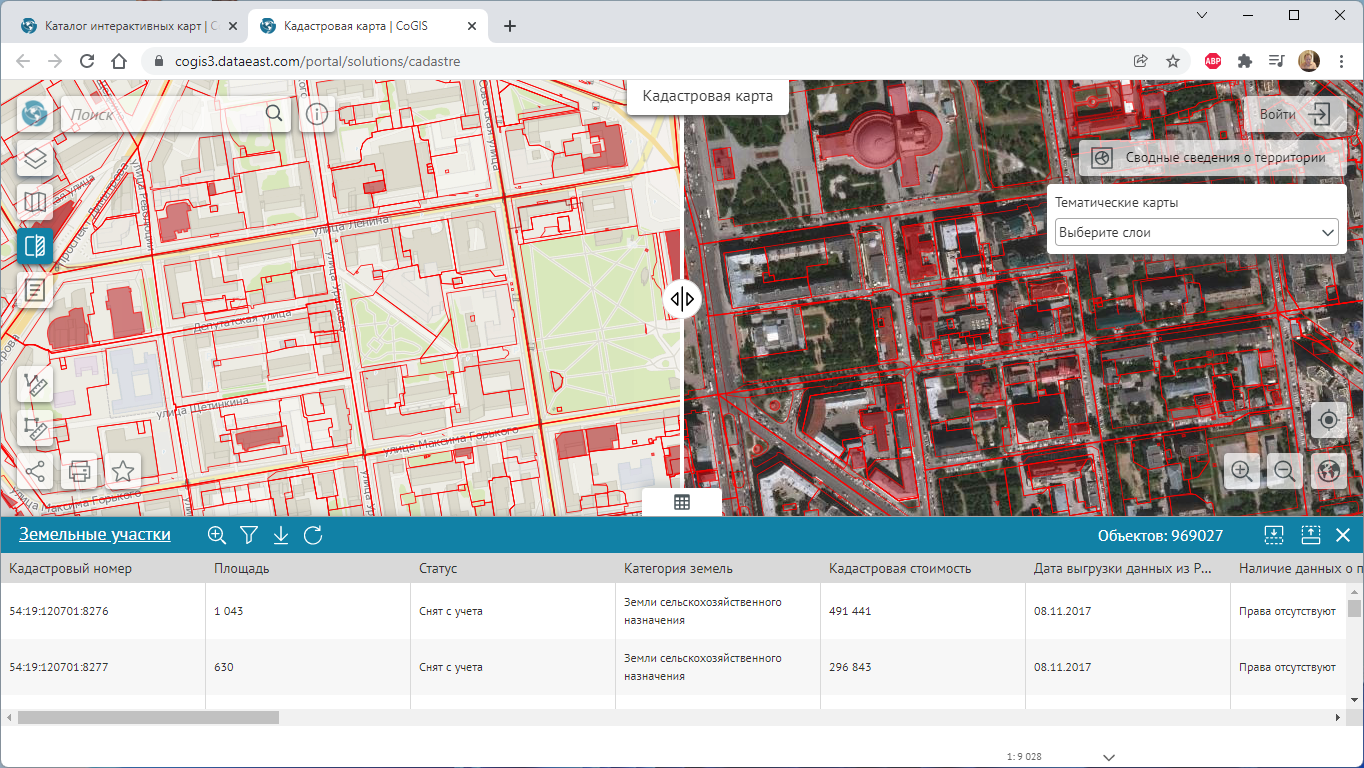
Task: Expand the map scale selector chevron
Action: click(x=1108, y=757)
